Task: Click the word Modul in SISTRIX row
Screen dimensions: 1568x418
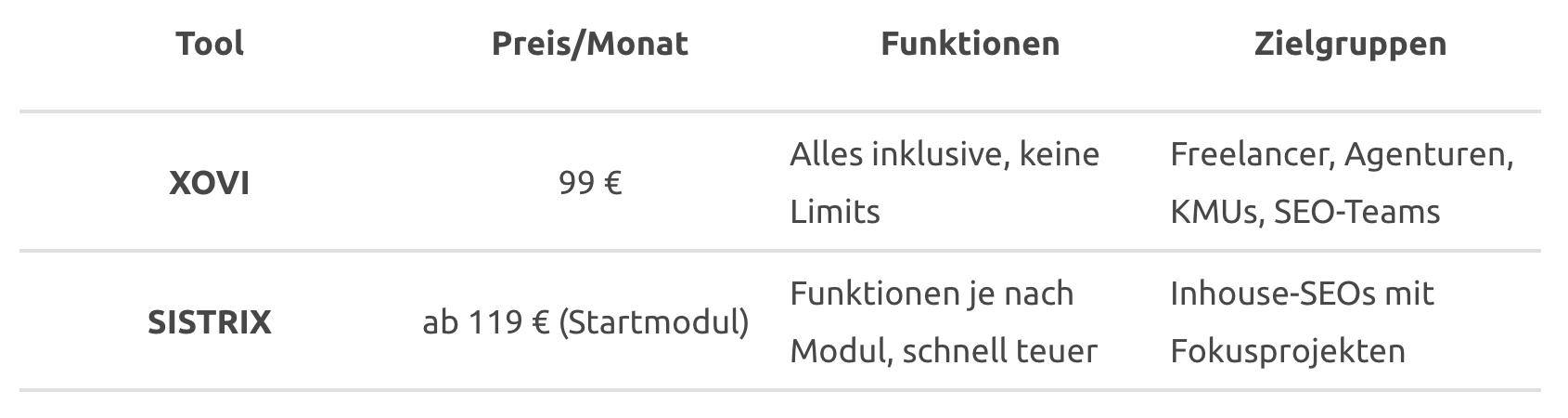Action: click(840, 351)
